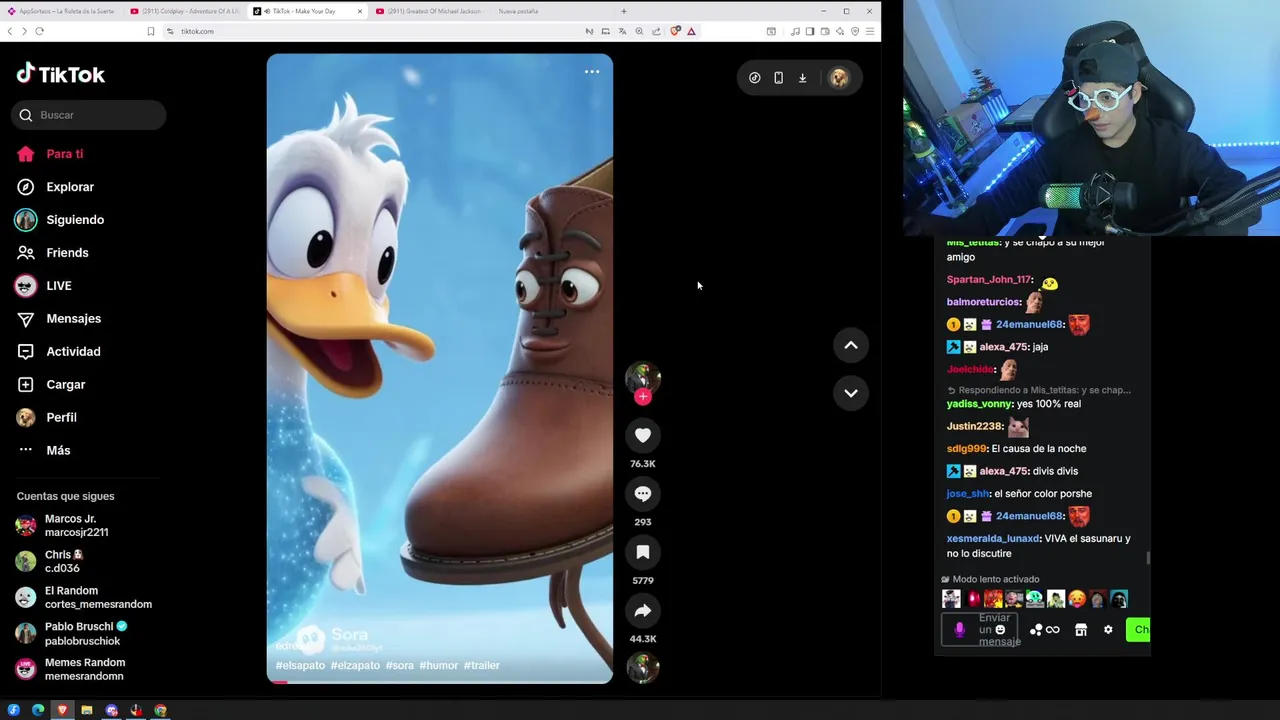This screenshot has height=720, width=1280.
Task: Open a new browser tab
Action: point(624,11)
